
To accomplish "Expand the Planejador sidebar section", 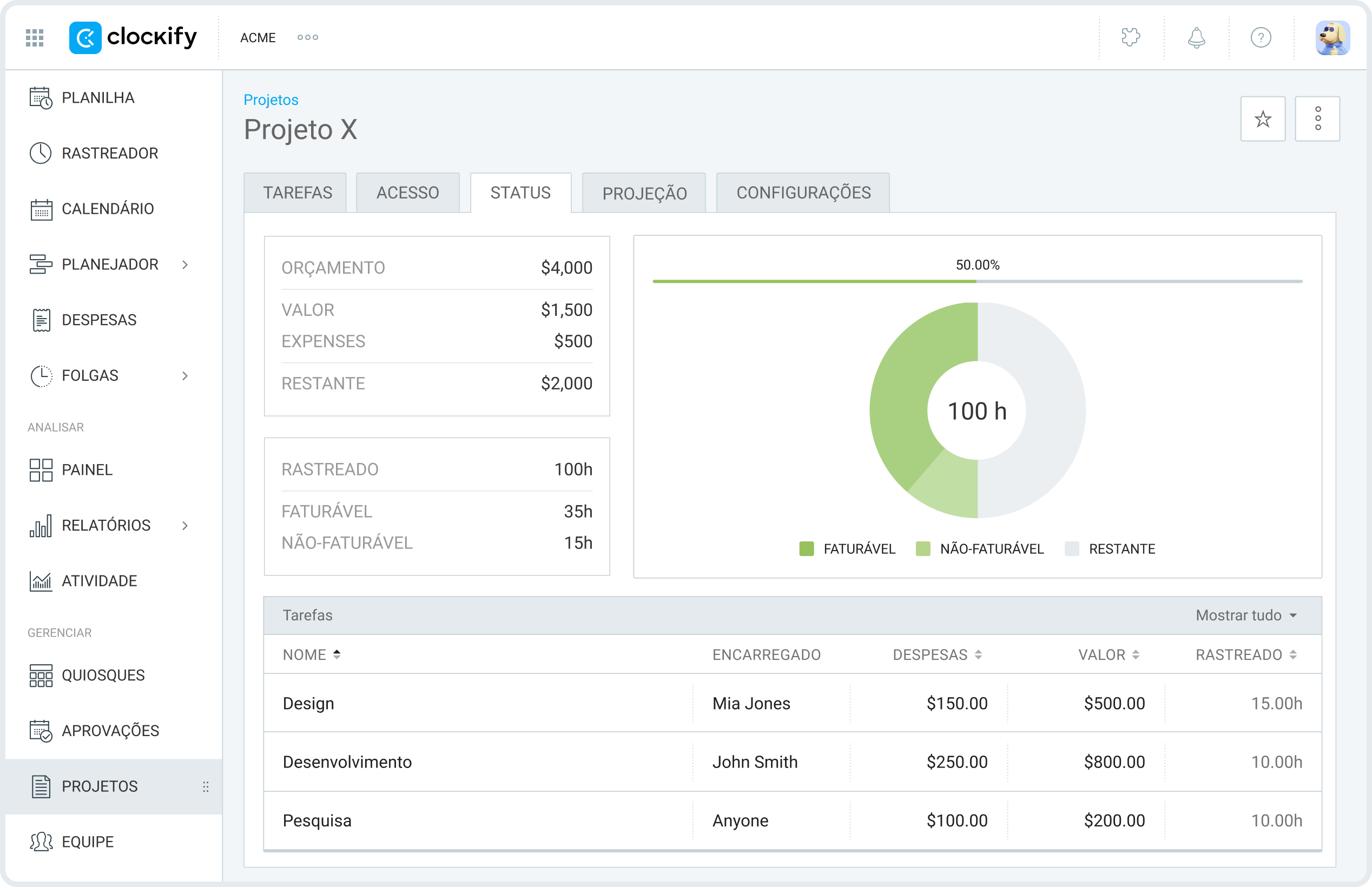I will 186,264.
